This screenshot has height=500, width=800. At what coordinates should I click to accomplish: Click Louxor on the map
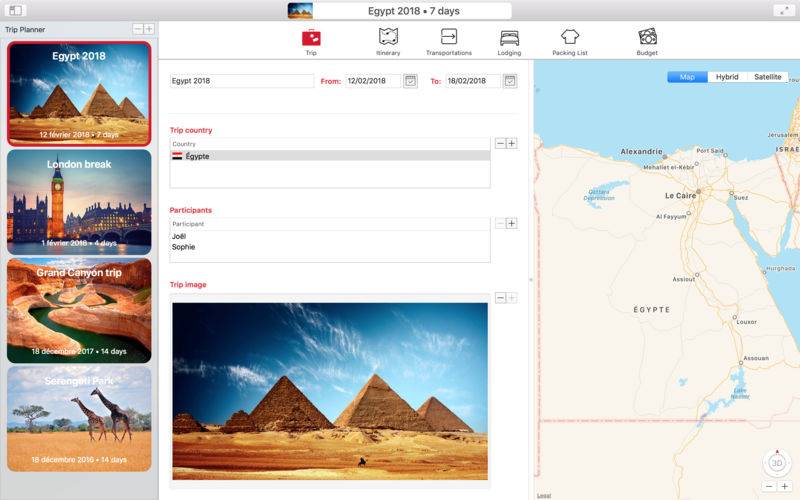[746, 322]
